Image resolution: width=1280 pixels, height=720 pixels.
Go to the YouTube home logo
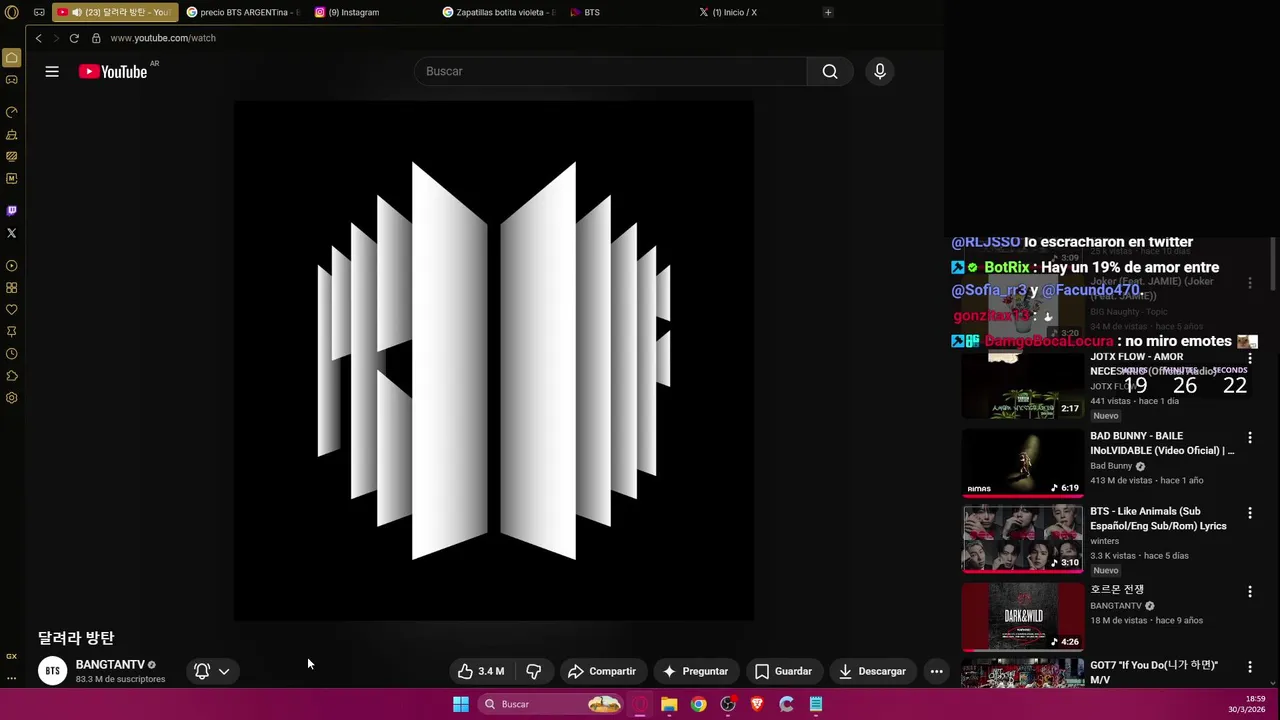coord(113,71)
